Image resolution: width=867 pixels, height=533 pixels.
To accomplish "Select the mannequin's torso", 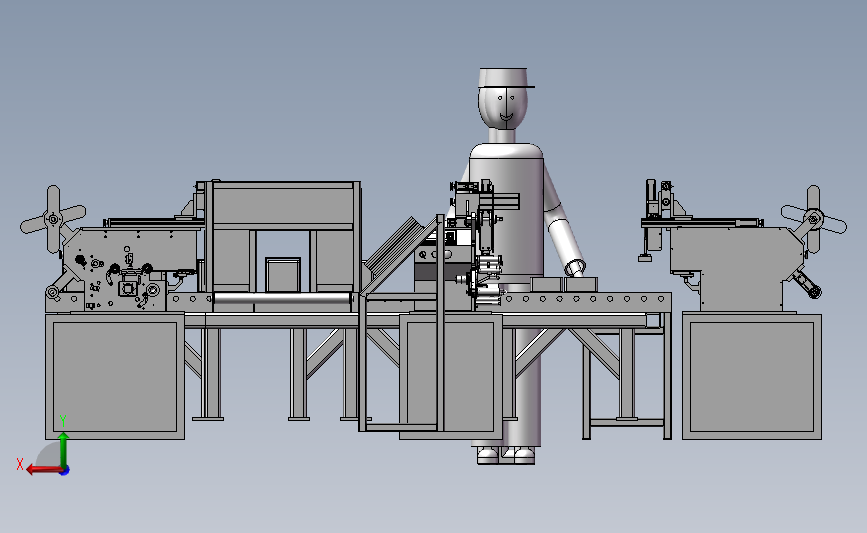I will point(506,213).
